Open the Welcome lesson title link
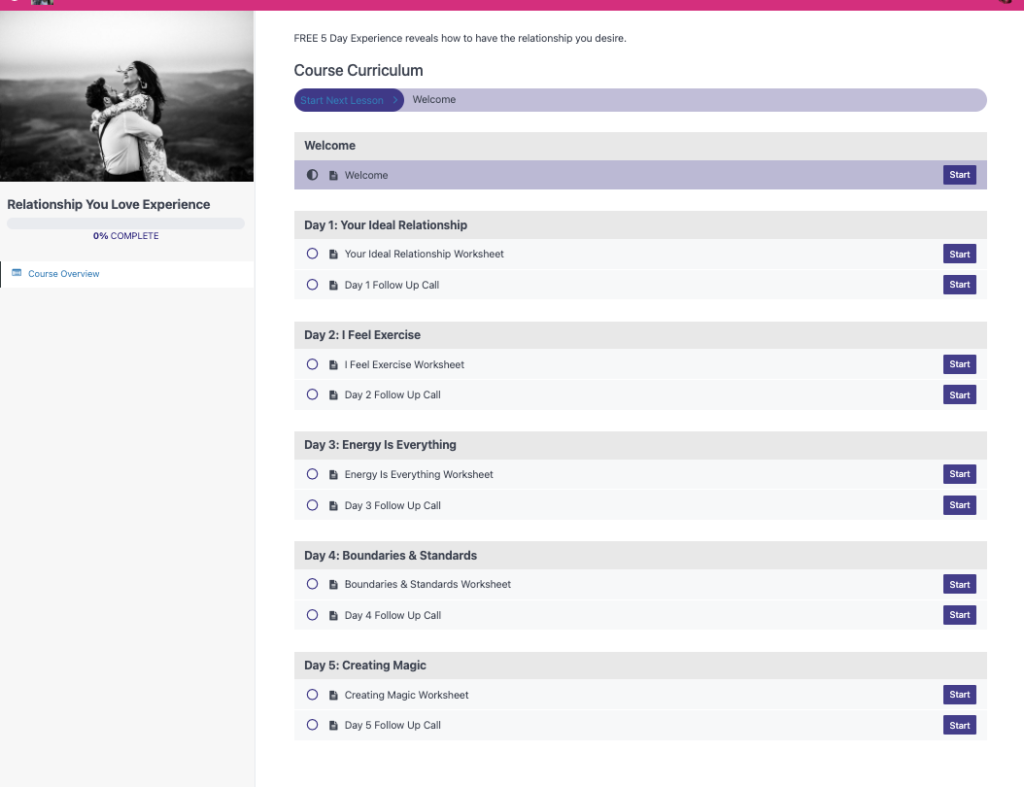 click(366, 175)
